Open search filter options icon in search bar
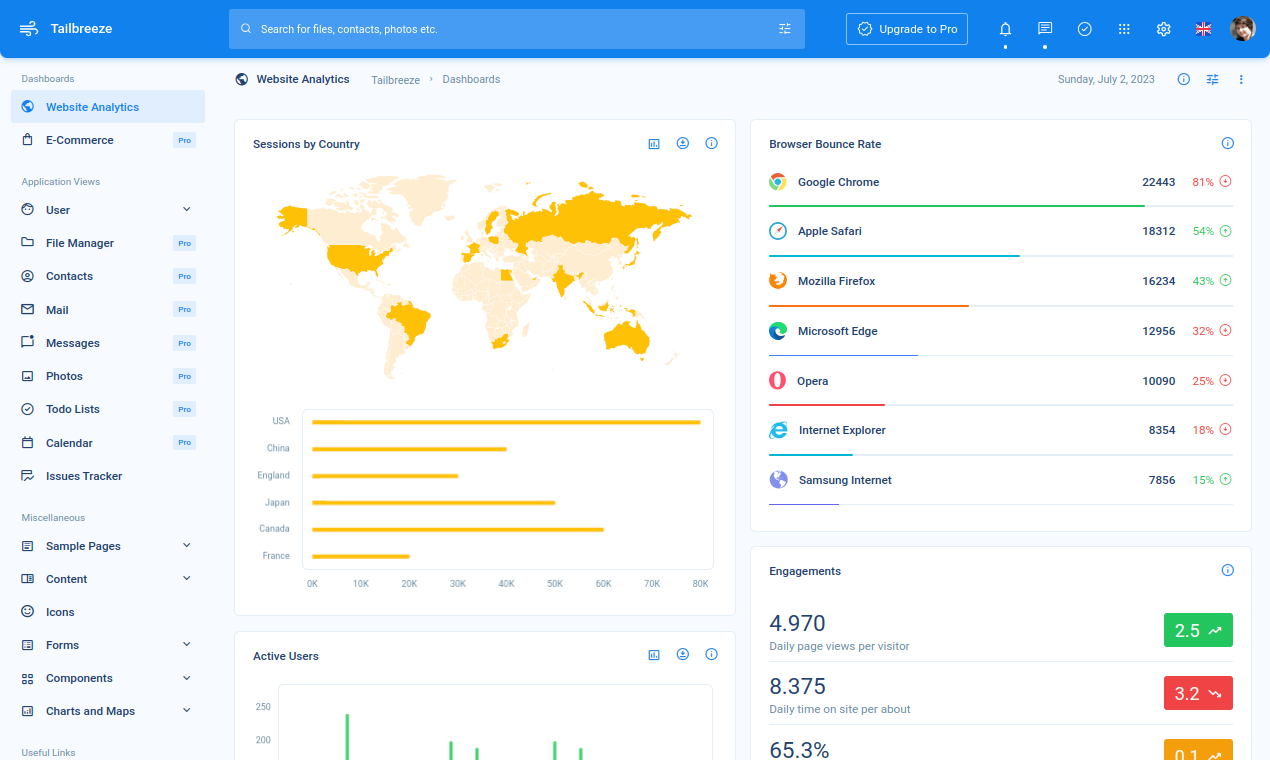This screenshot has height=760, width=1270. 785,29
